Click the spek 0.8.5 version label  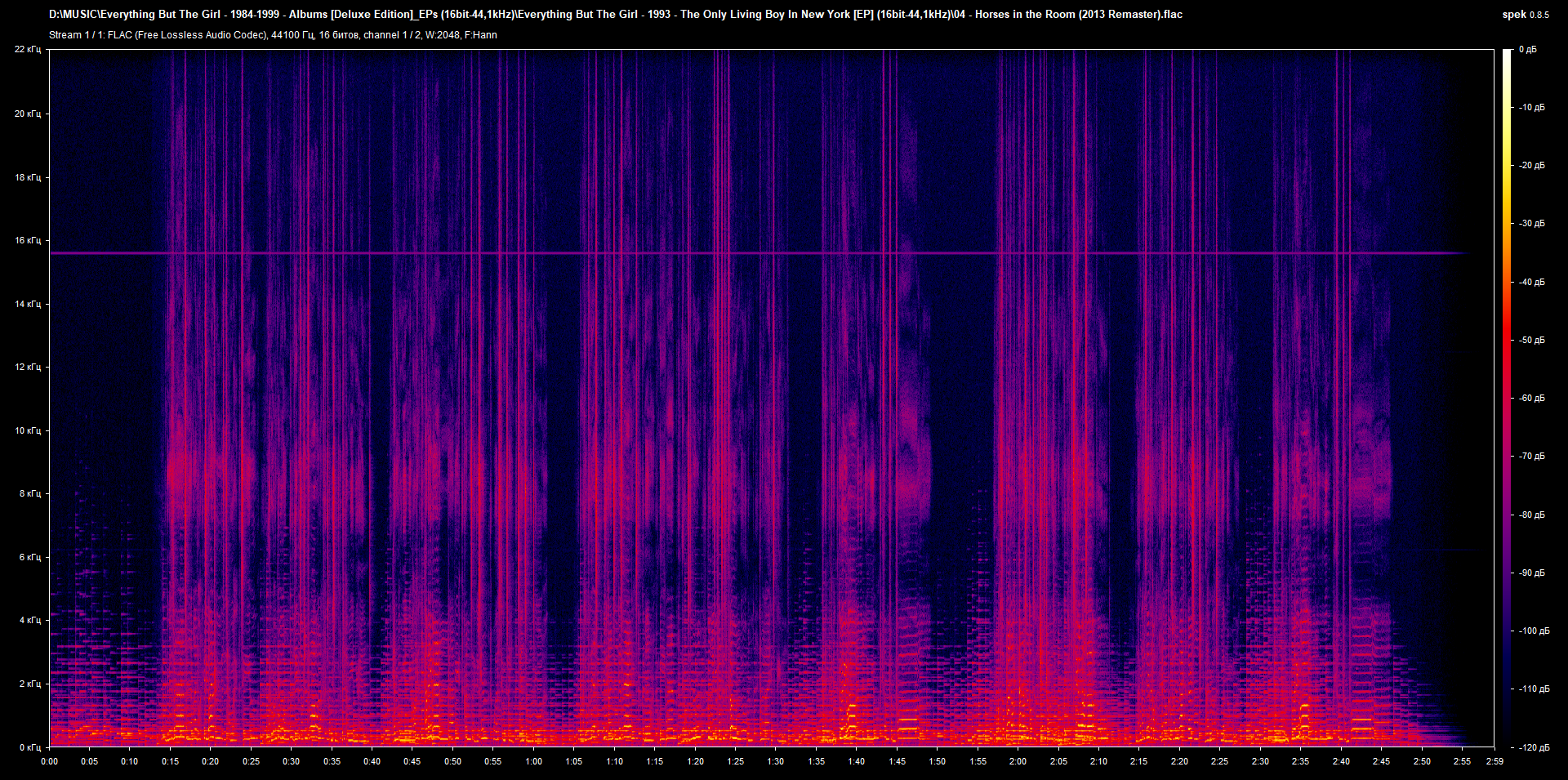pos(1526,15)
